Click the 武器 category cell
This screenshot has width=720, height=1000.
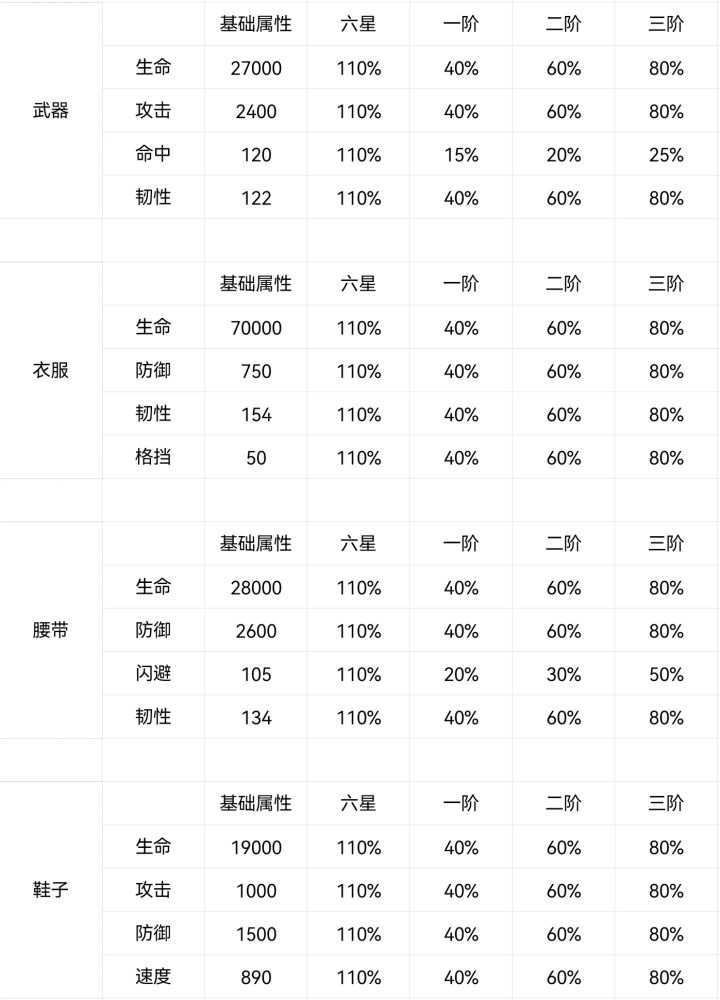point(51,111)
